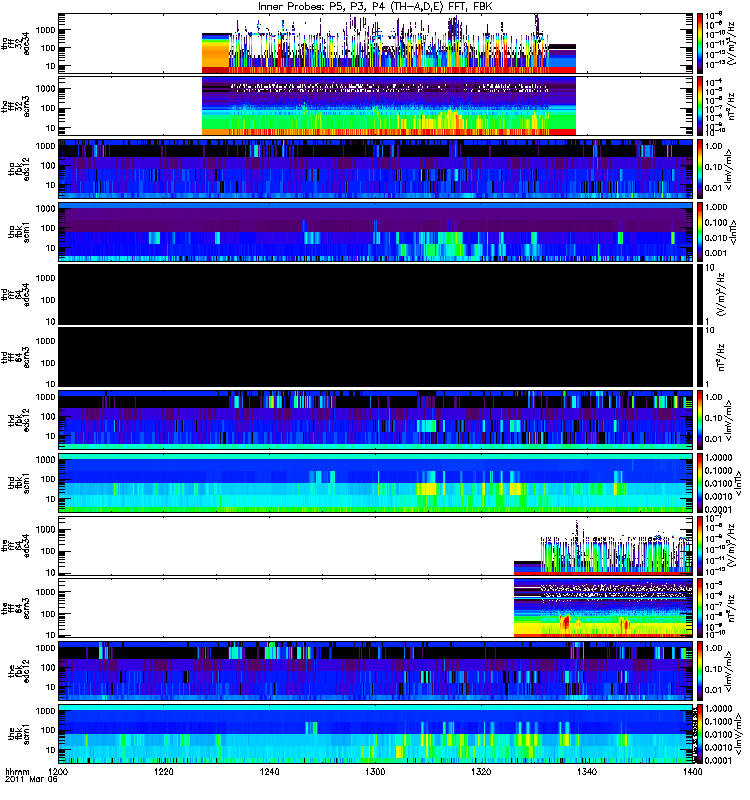Click the black thd fff scm3 empty plot
The width and height of the screenshot is (750, 800).
[375, 357]
